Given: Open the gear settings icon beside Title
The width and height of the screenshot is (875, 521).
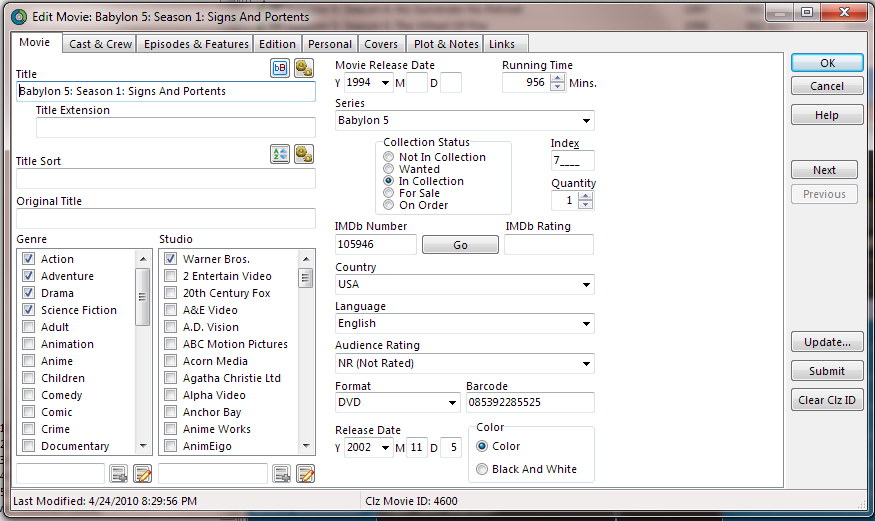Looking at the screenshot, I should pos(304,68).
